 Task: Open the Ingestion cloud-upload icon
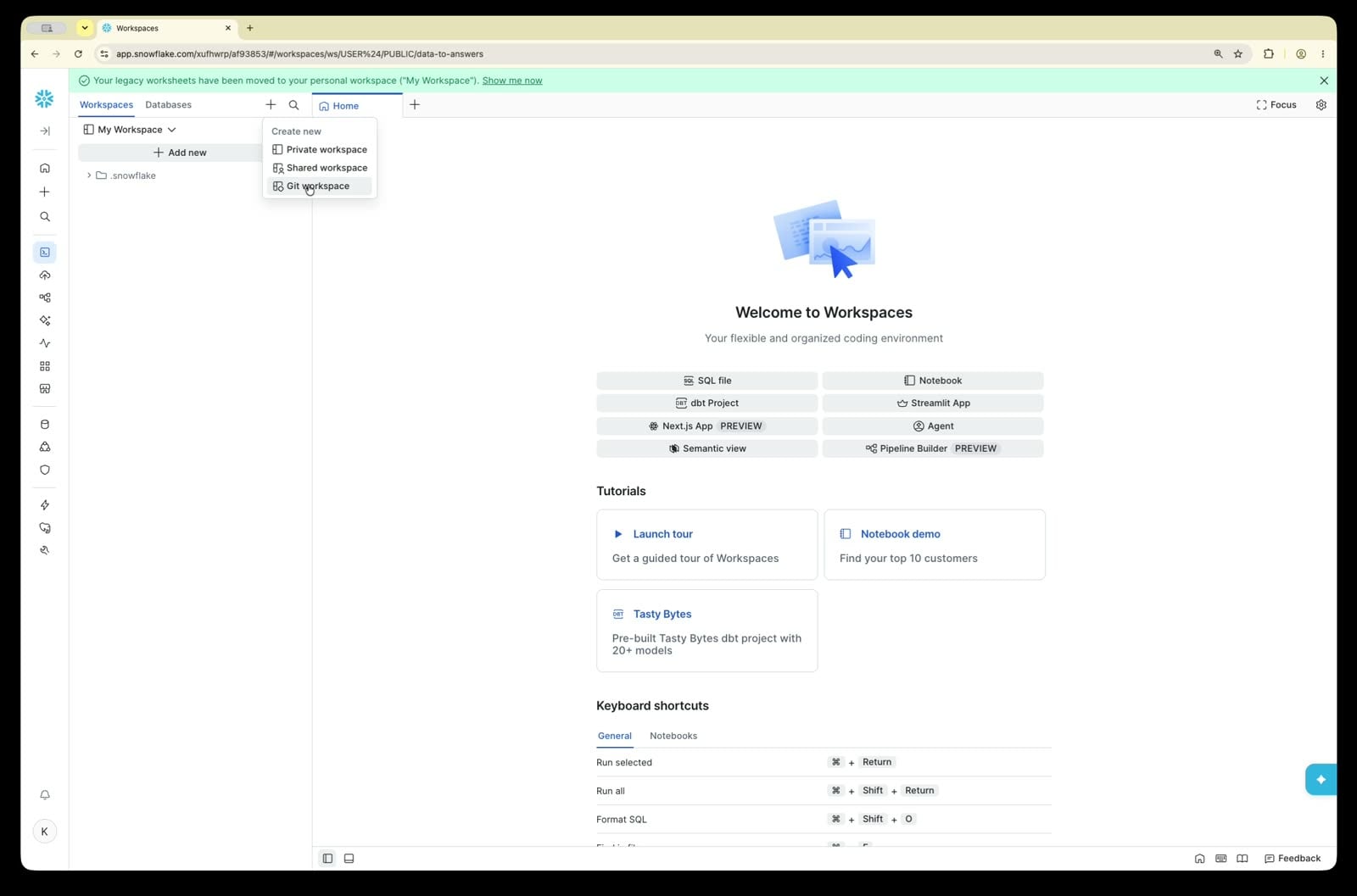45,275
